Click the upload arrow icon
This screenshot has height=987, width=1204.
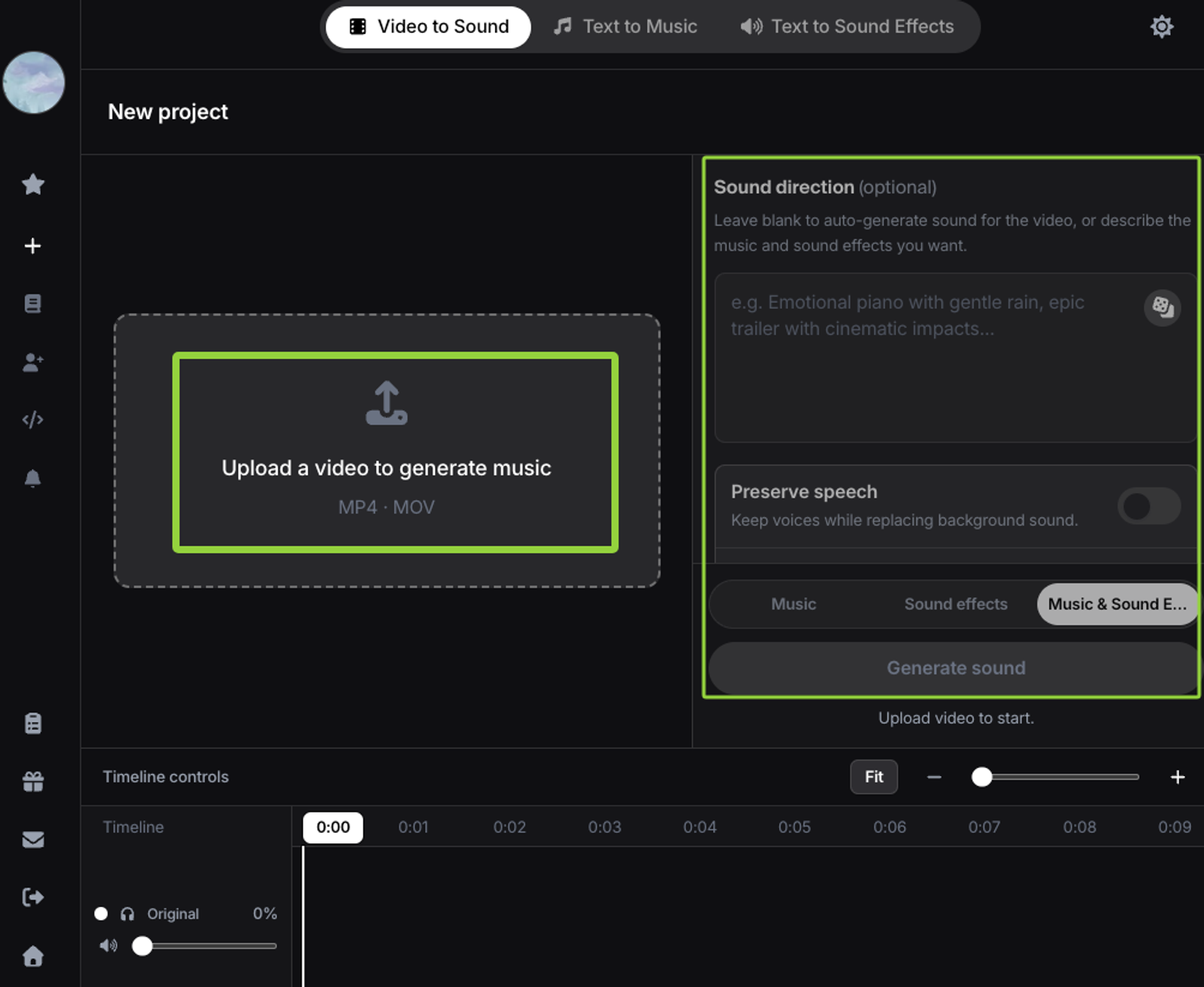pos(387,403)
